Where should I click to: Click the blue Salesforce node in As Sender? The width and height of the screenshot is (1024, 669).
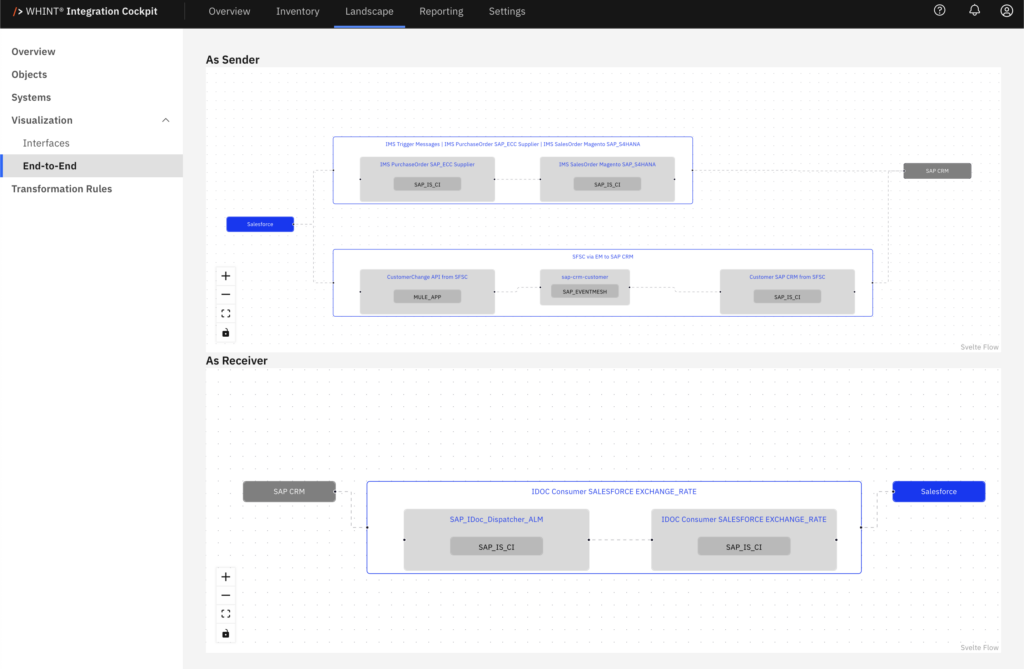click(260, 224)
